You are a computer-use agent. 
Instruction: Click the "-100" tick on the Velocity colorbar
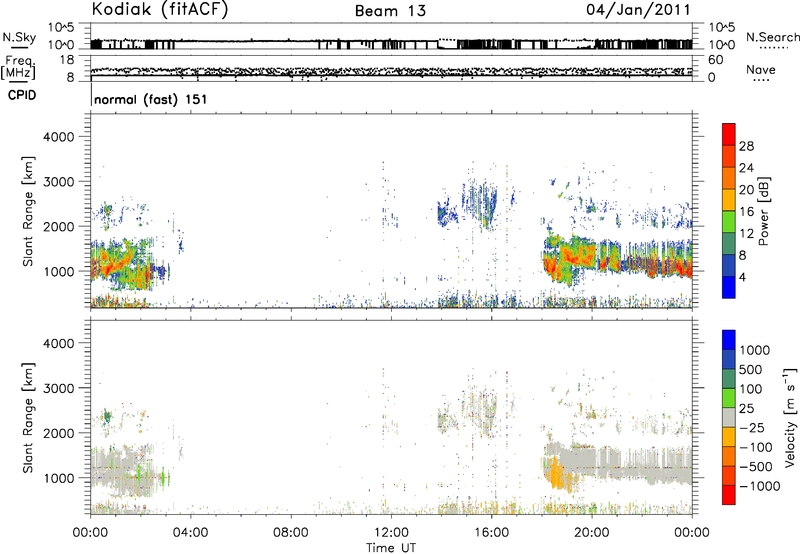click(x=756, y=447)
